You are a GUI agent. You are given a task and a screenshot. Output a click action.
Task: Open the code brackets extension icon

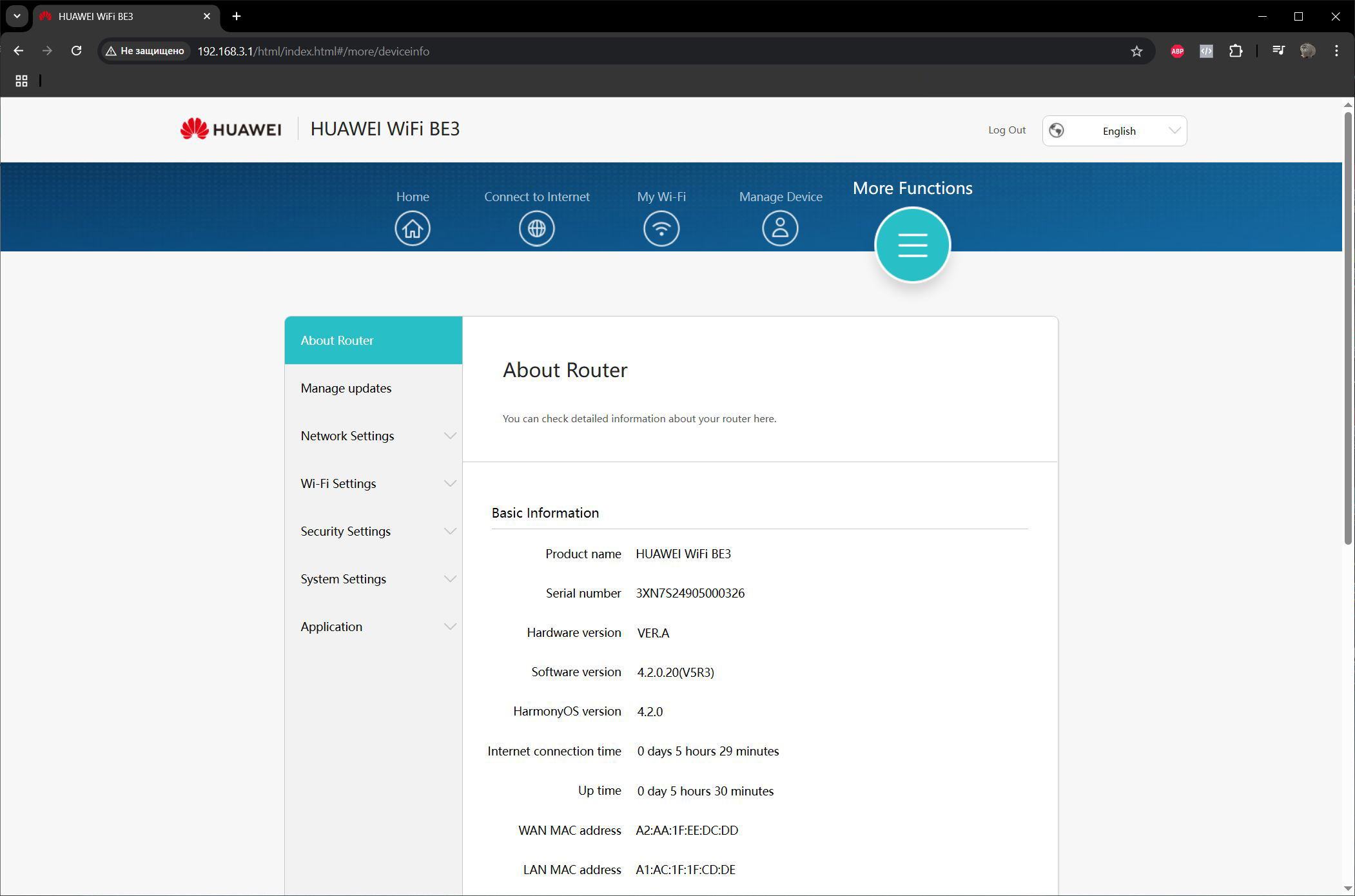[1206, 51]
